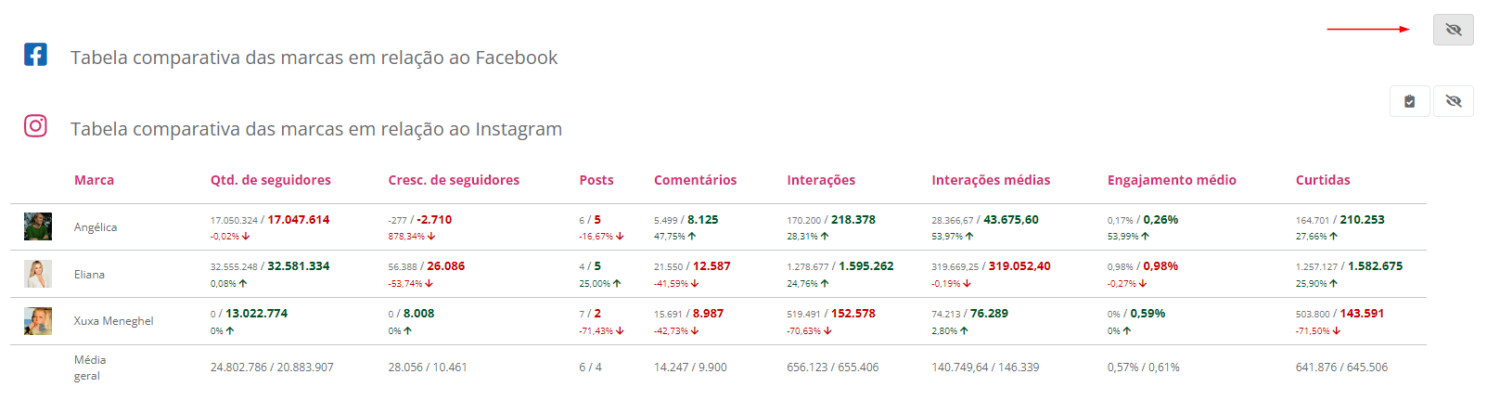Click the Facebook logo icon

(x=36, y=55)
